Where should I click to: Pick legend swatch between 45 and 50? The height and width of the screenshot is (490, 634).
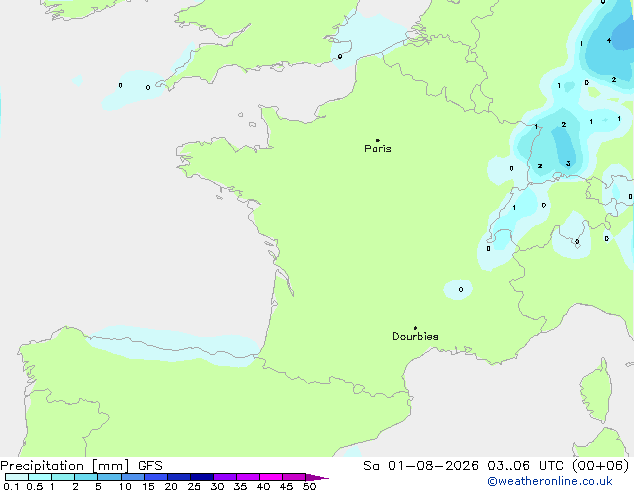294,477
